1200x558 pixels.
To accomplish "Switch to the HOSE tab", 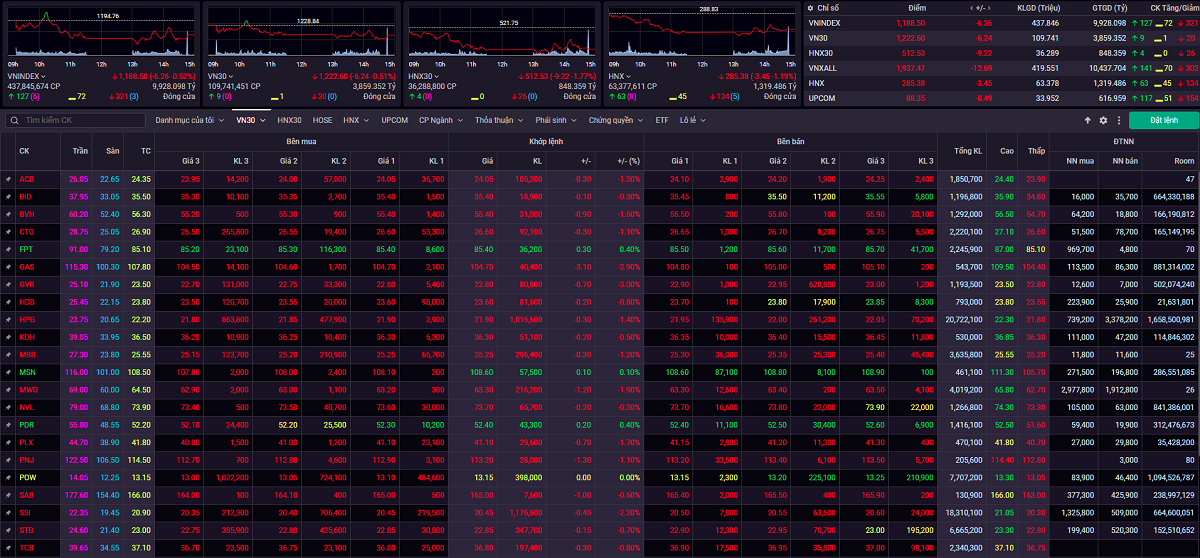I will [x=323, y=120].
